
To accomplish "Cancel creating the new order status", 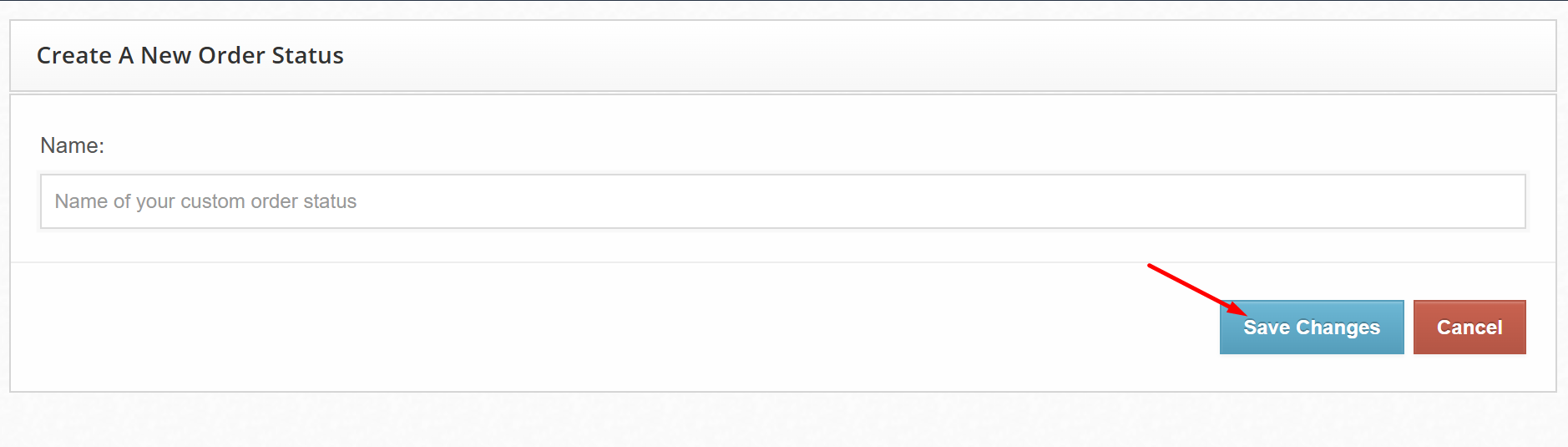I will click(1469, 328).
